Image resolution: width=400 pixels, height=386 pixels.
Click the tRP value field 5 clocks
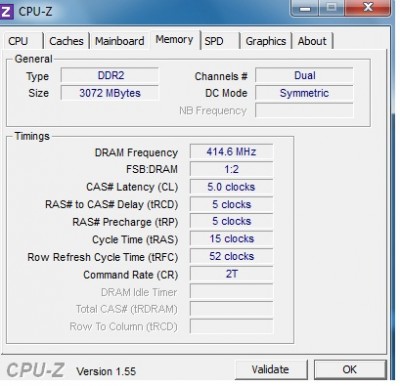point(231,221)
